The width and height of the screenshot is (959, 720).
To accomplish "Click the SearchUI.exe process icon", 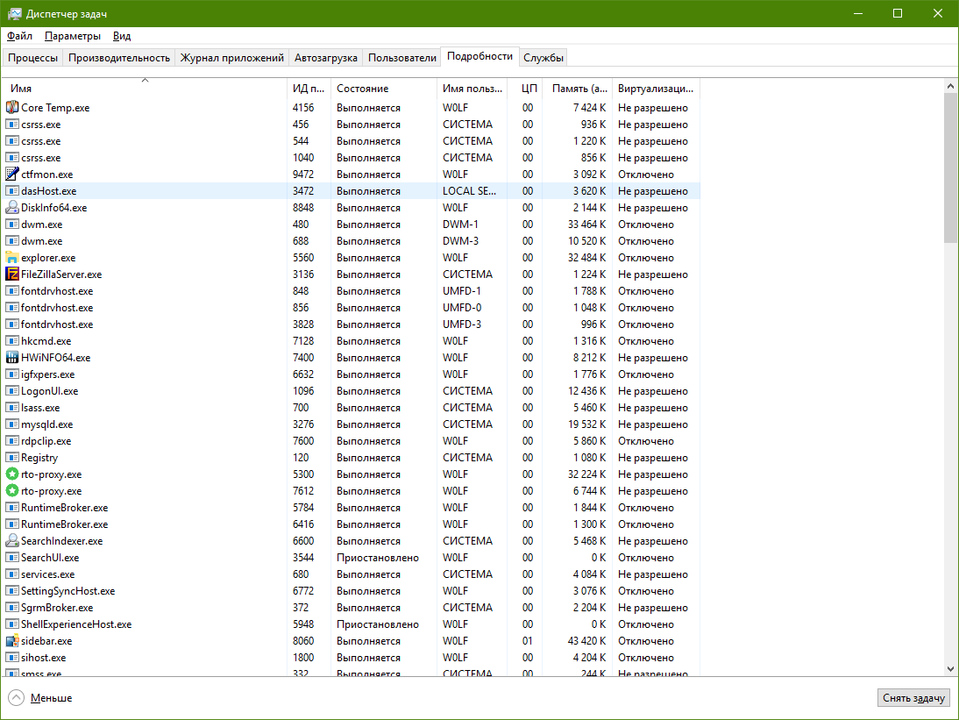I will point(12,557).
